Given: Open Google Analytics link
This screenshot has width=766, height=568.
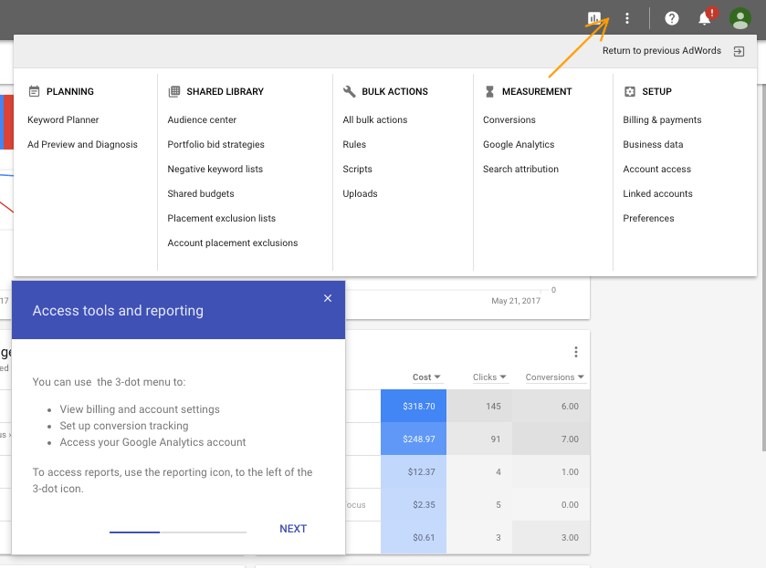Looking at the screenshot, I should point(518,145).
